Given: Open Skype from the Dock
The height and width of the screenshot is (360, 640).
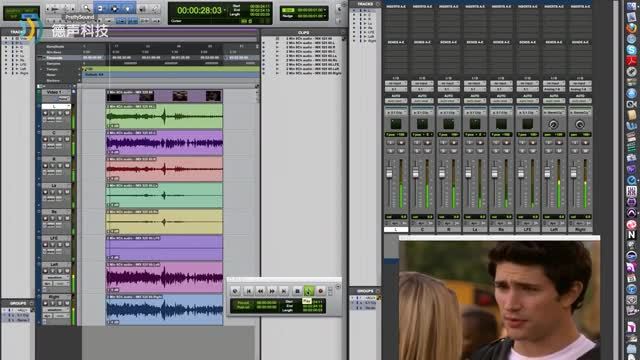Looking at the screenshot, I should click(632, 50).
